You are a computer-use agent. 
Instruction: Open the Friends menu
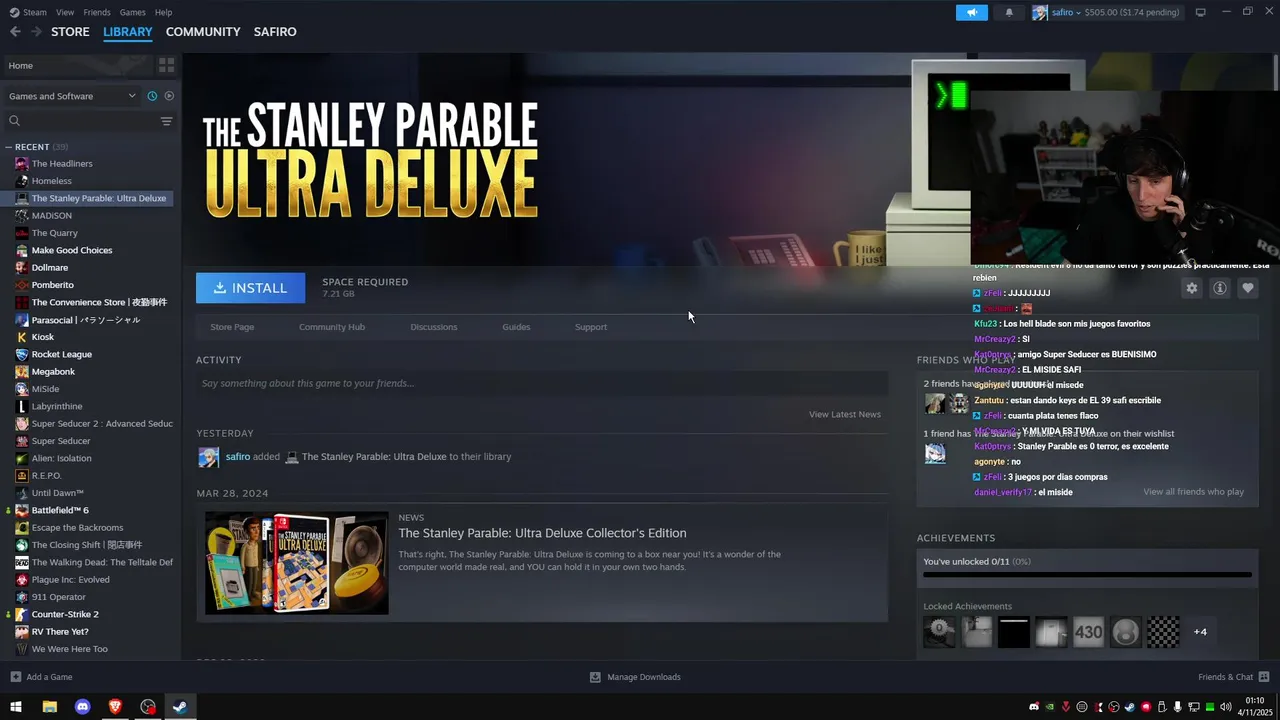(x=97, y=12)
